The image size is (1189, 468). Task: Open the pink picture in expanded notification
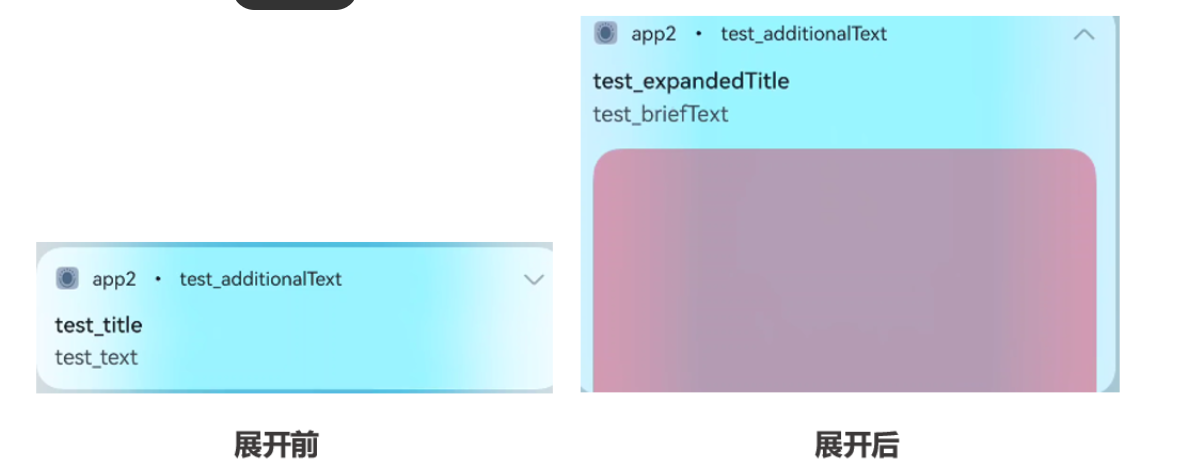point(845,271)
